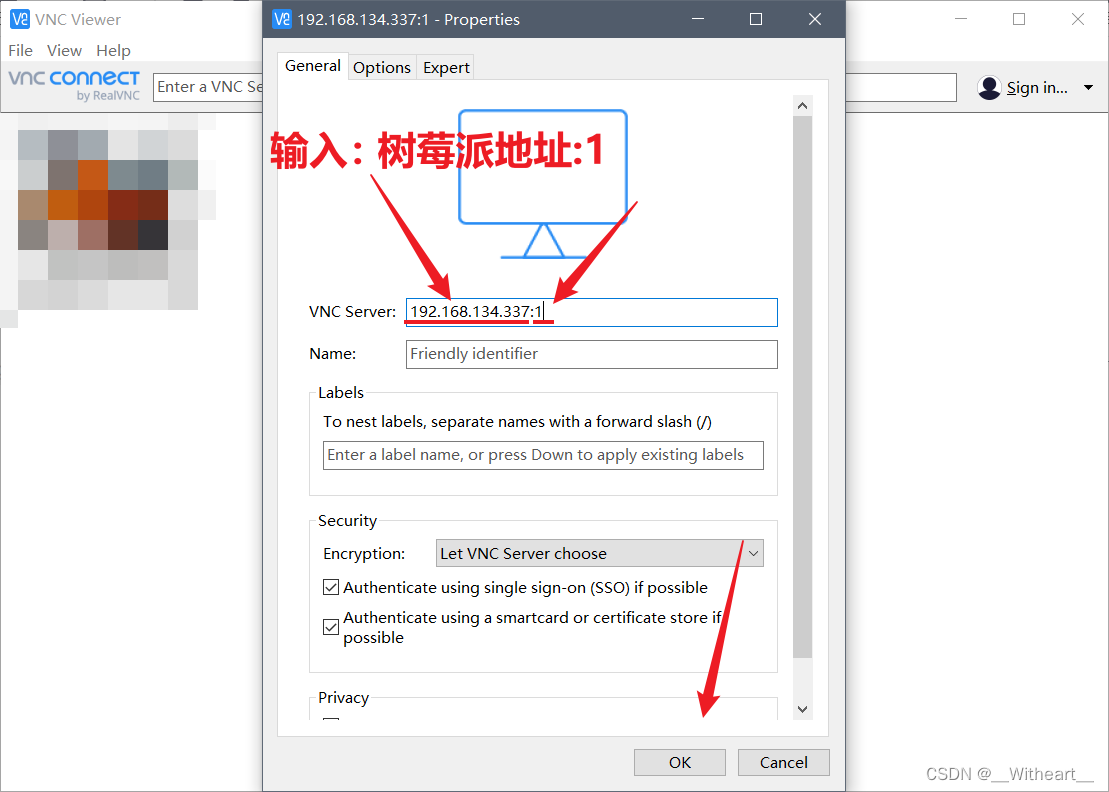Switch to the Options tab
Screen dimensions: 1109x792
[x=382, y=67]
